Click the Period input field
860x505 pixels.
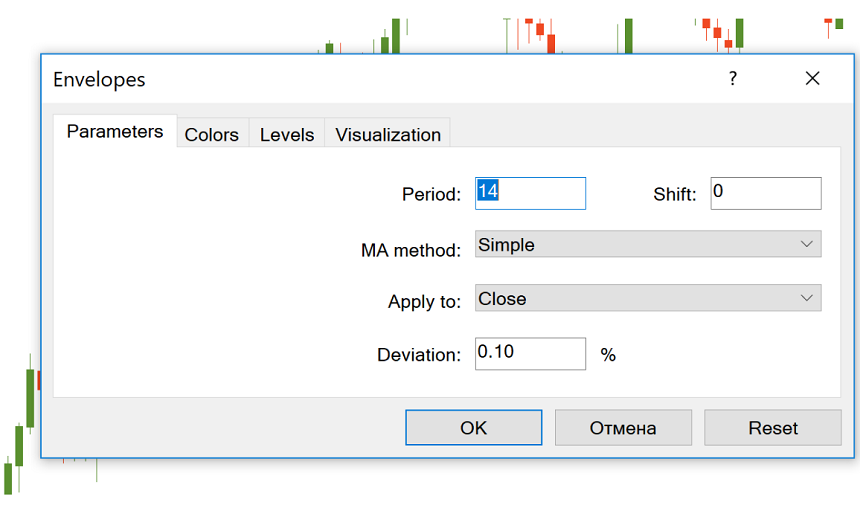[530, 193]
